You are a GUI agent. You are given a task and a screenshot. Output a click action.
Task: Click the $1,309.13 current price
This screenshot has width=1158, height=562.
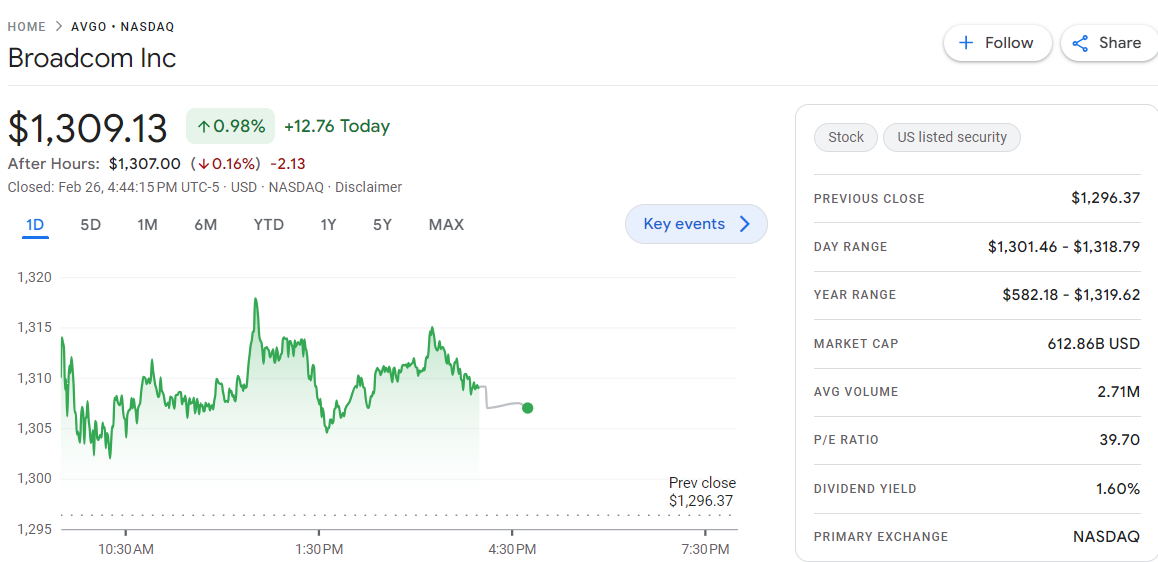[x=88, y=128]
